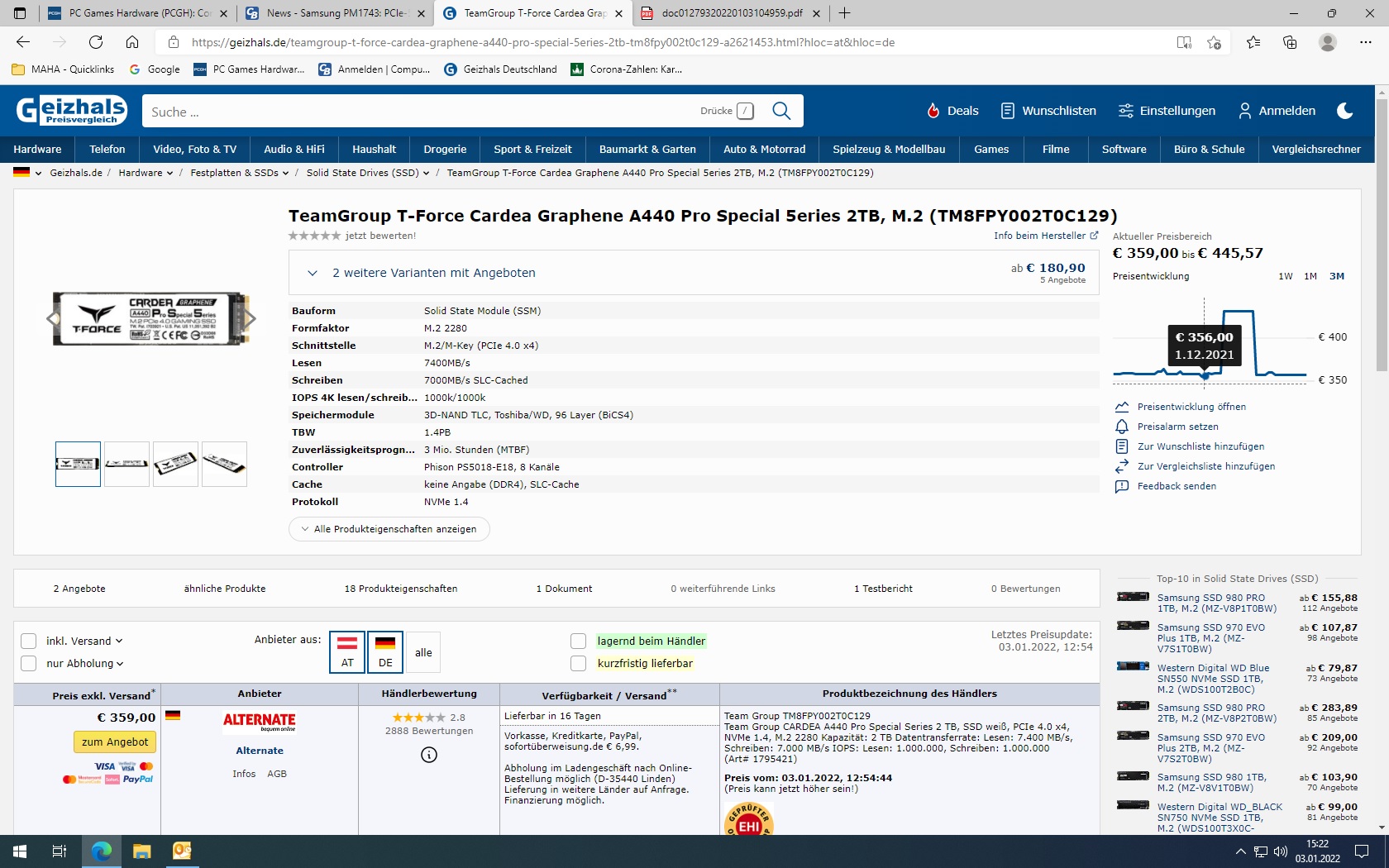Toggle dark mode moon icon
1389x868 pixels.
pyautogui.click(x=1345, y=111)
